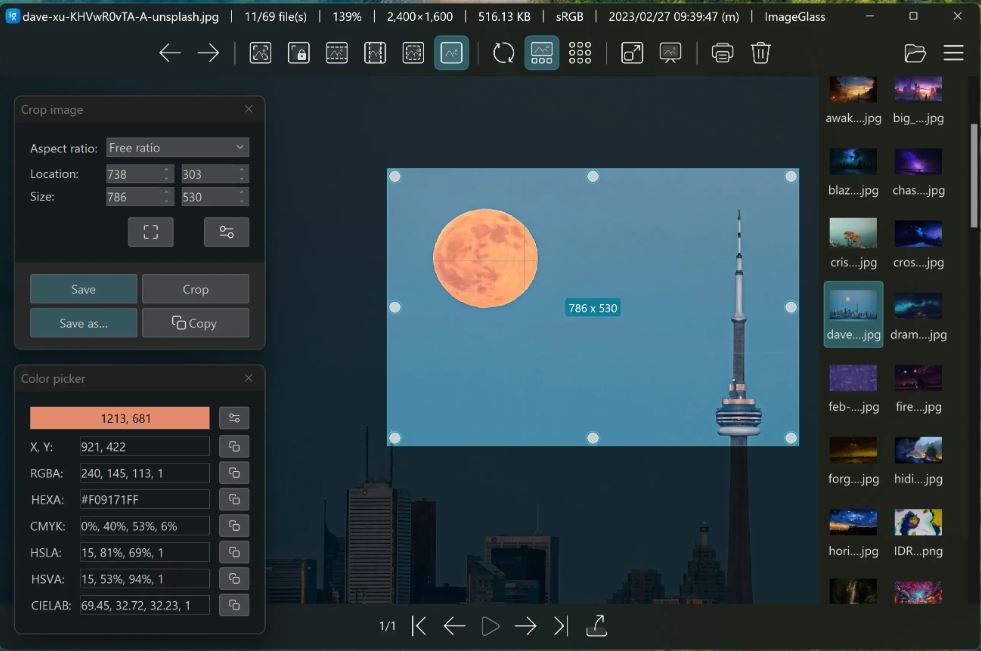
Task: Start slideshow with the presentation icon
Action: tap(670, 53)
